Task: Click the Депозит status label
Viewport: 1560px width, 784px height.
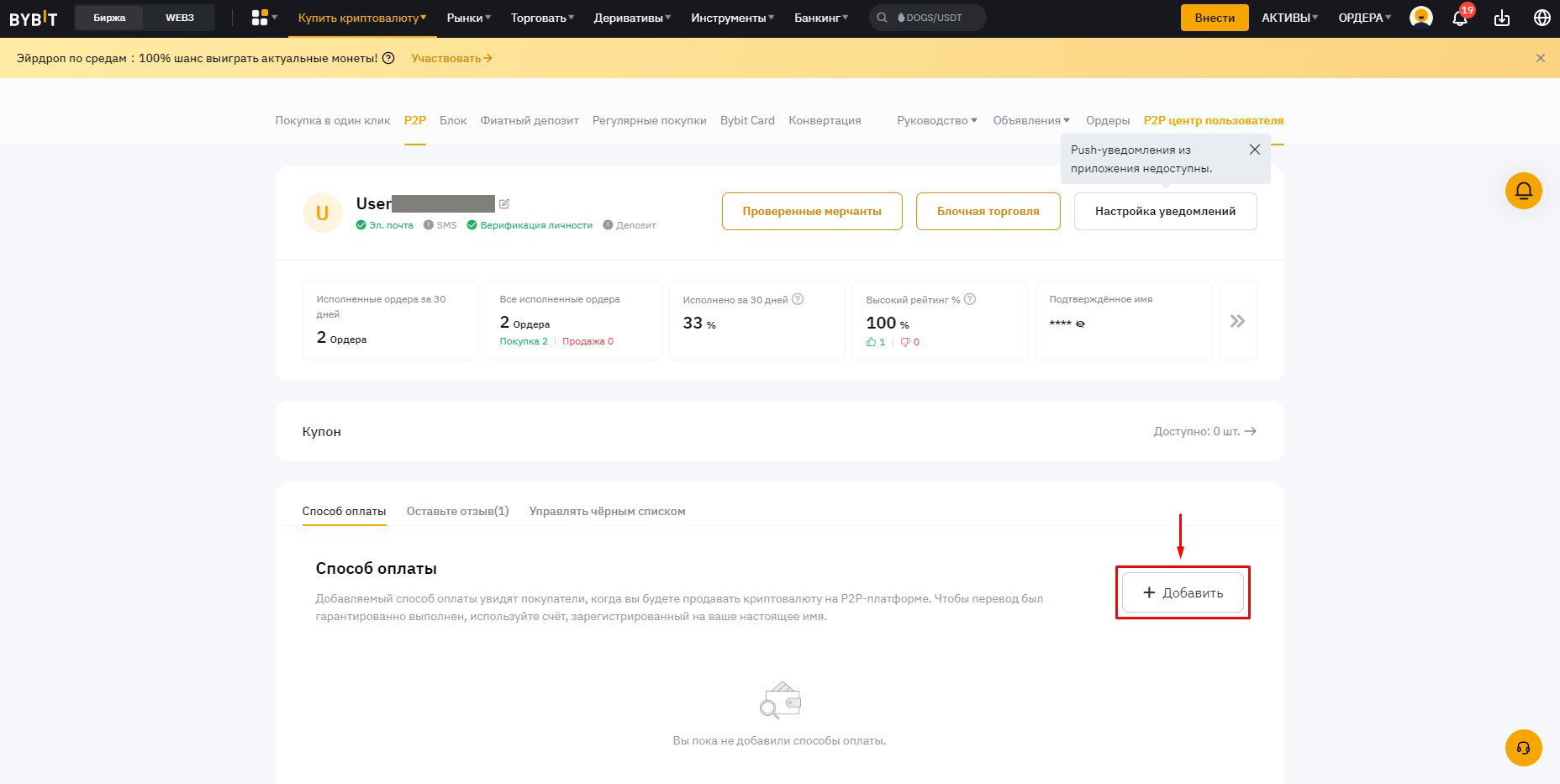Action: pos(630,225)
